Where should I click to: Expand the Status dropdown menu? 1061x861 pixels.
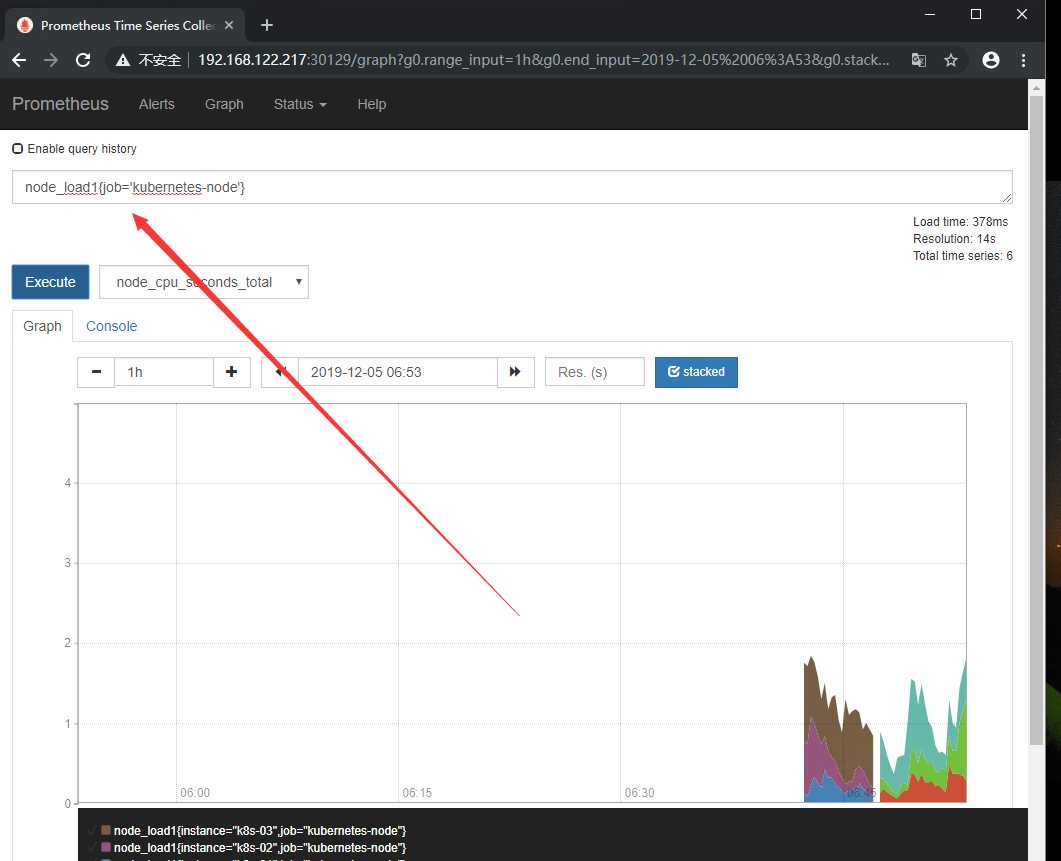pyautogui.click(x=300, y=104)
